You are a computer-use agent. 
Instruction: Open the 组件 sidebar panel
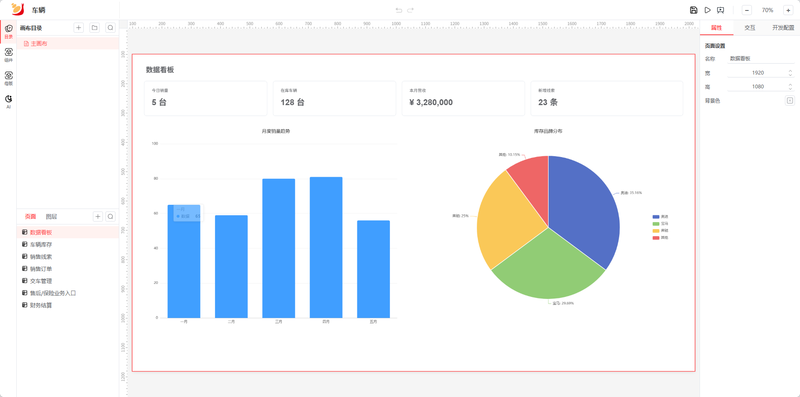pos(8,54)
